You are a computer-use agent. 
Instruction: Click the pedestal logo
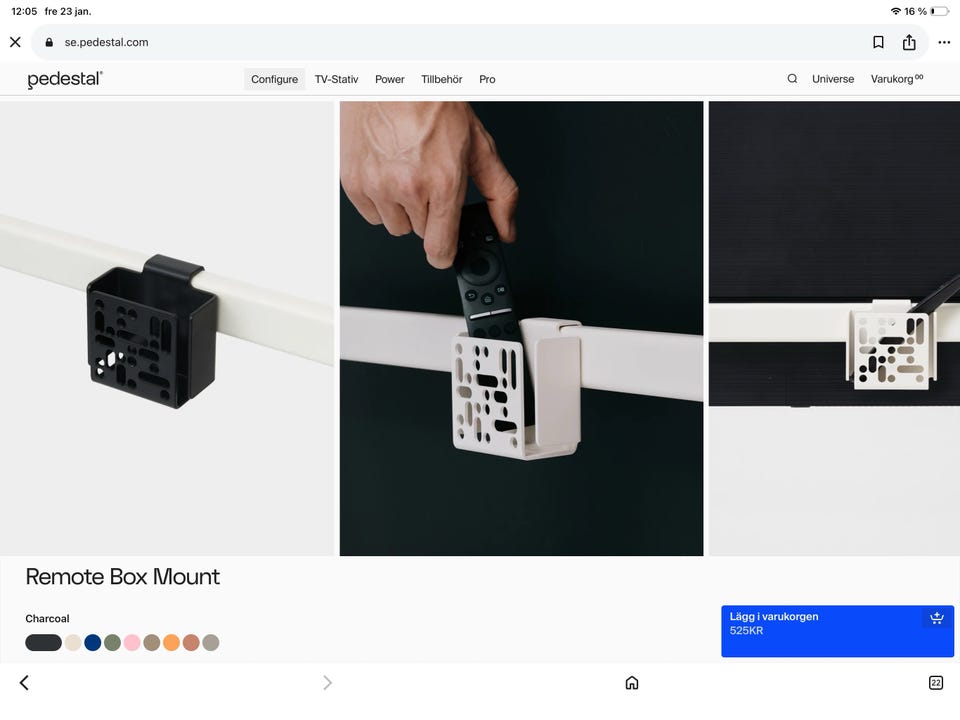tap(65, 79)
